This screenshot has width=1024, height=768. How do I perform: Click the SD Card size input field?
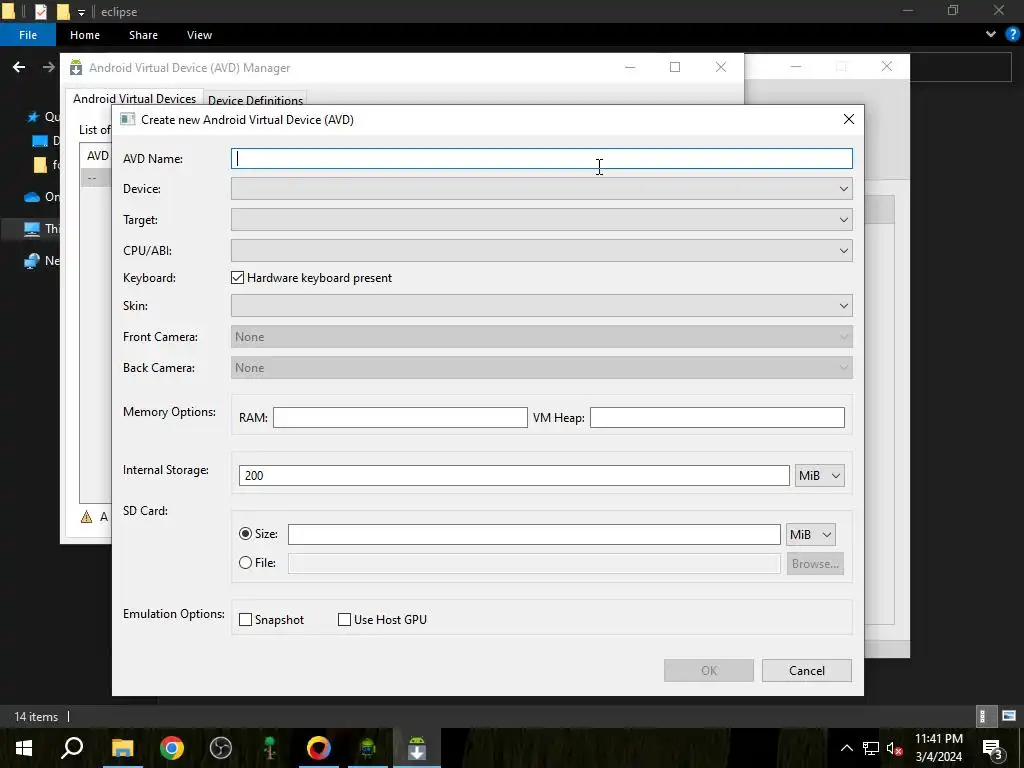tap(534, 534)
